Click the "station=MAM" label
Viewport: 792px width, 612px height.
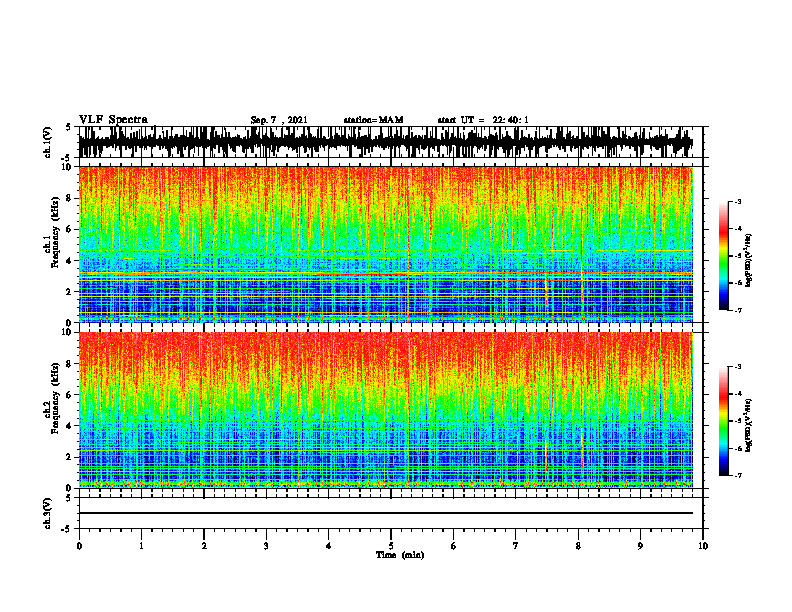[x=373, y=120]
